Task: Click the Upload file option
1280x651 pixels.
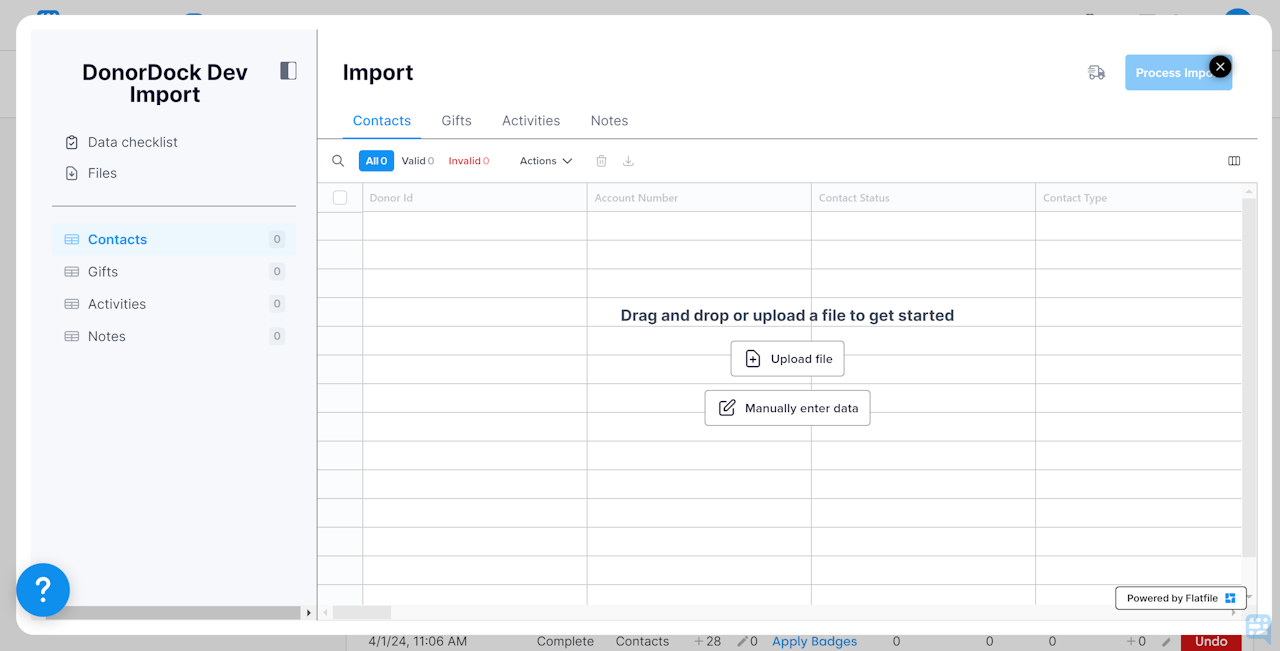Action: [x=787, y=358]
